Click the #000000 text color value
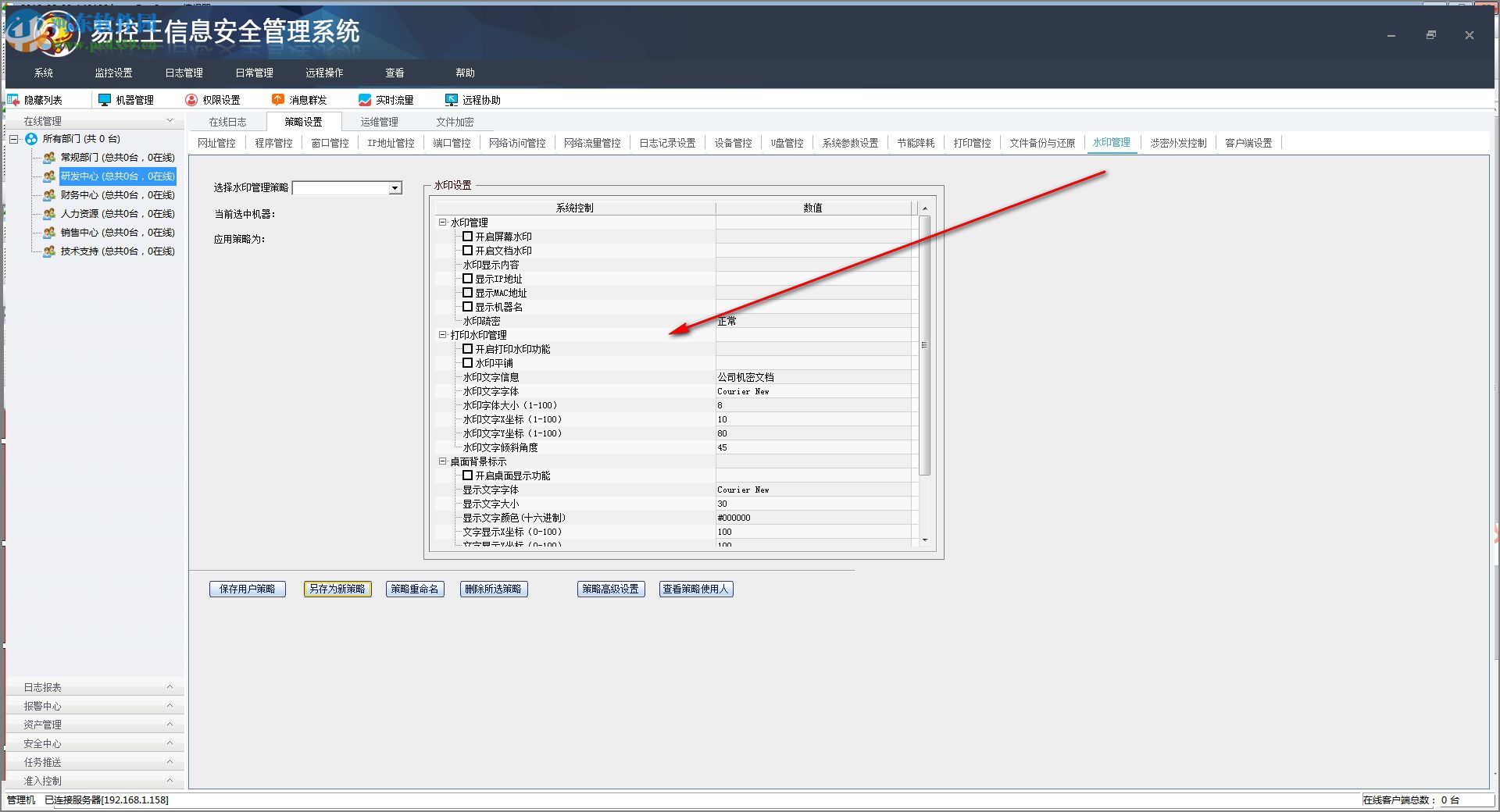 point(734,518)
